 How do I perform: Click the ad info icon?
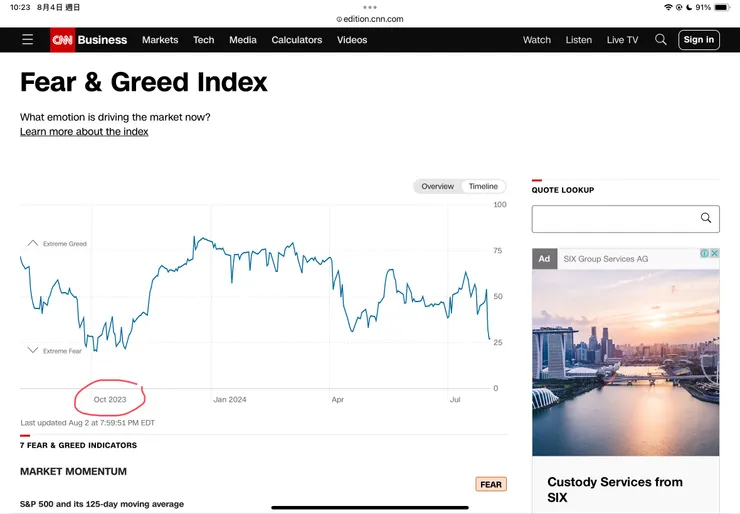pos(704,254)
